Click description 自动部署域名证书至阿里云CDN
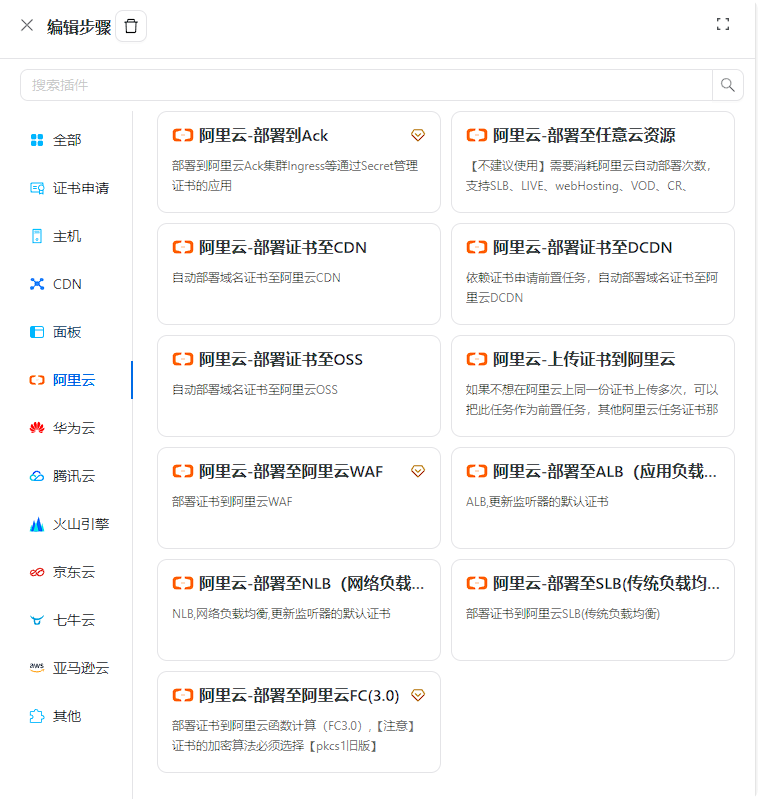The width and height of the screenshot is (758, 799). tap(256, 278)
